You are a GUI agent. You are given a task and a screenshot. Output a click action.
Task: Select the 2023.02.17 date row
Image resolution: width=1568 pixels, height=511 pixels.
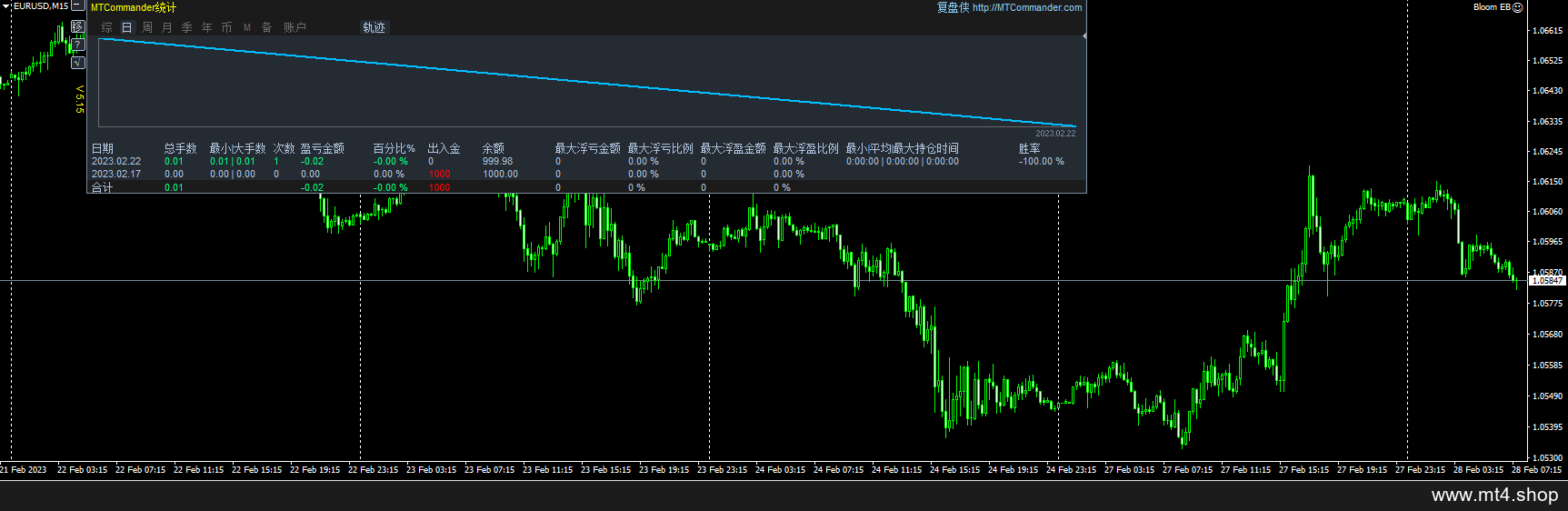coord(116,174)
